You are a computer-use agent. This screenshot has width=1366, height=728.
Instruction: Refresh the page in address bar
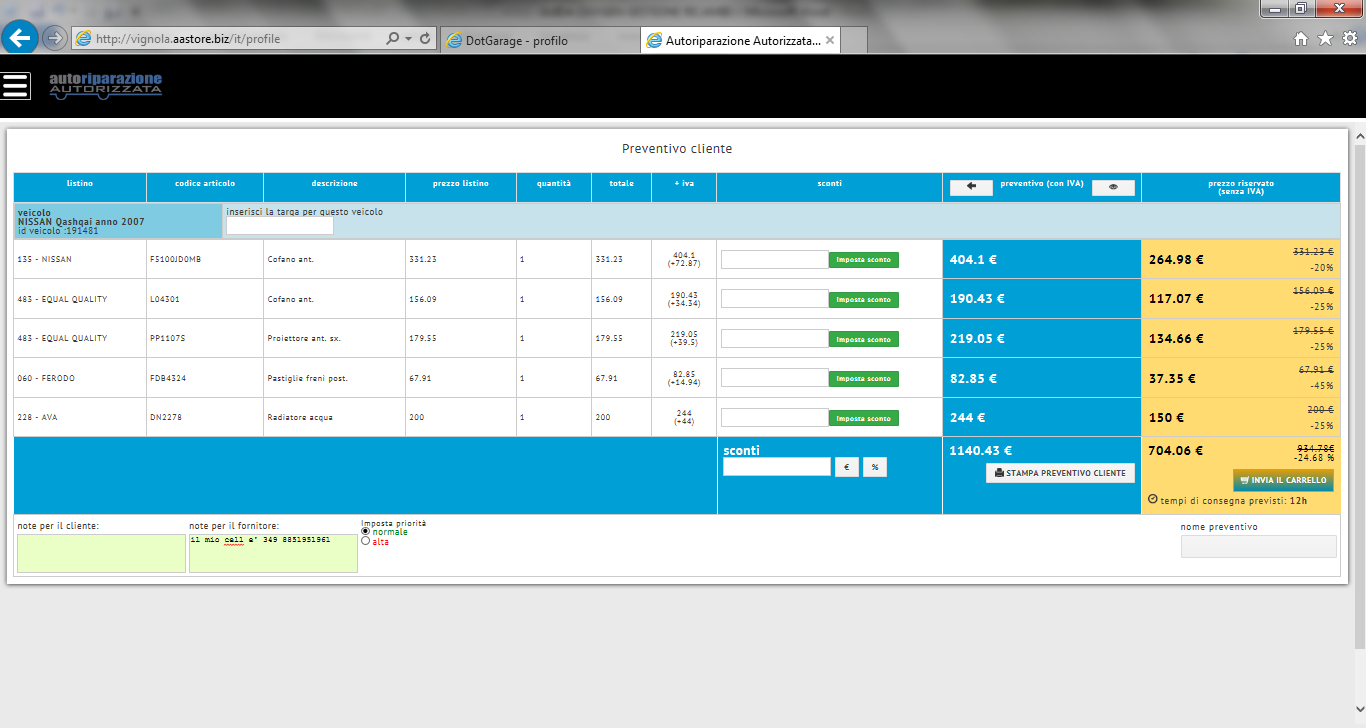(425, 39)
